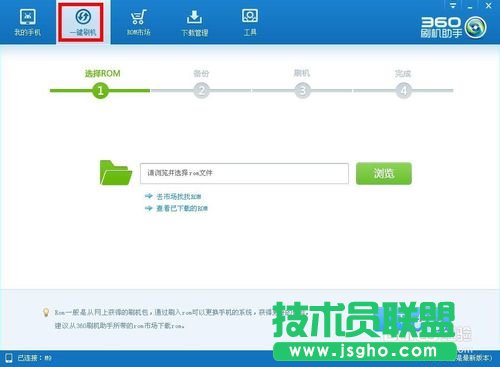Open the ROM市场 shopping cart tab
The width and height of the screenshot is (500, 367).
click(x=138, y=23)
